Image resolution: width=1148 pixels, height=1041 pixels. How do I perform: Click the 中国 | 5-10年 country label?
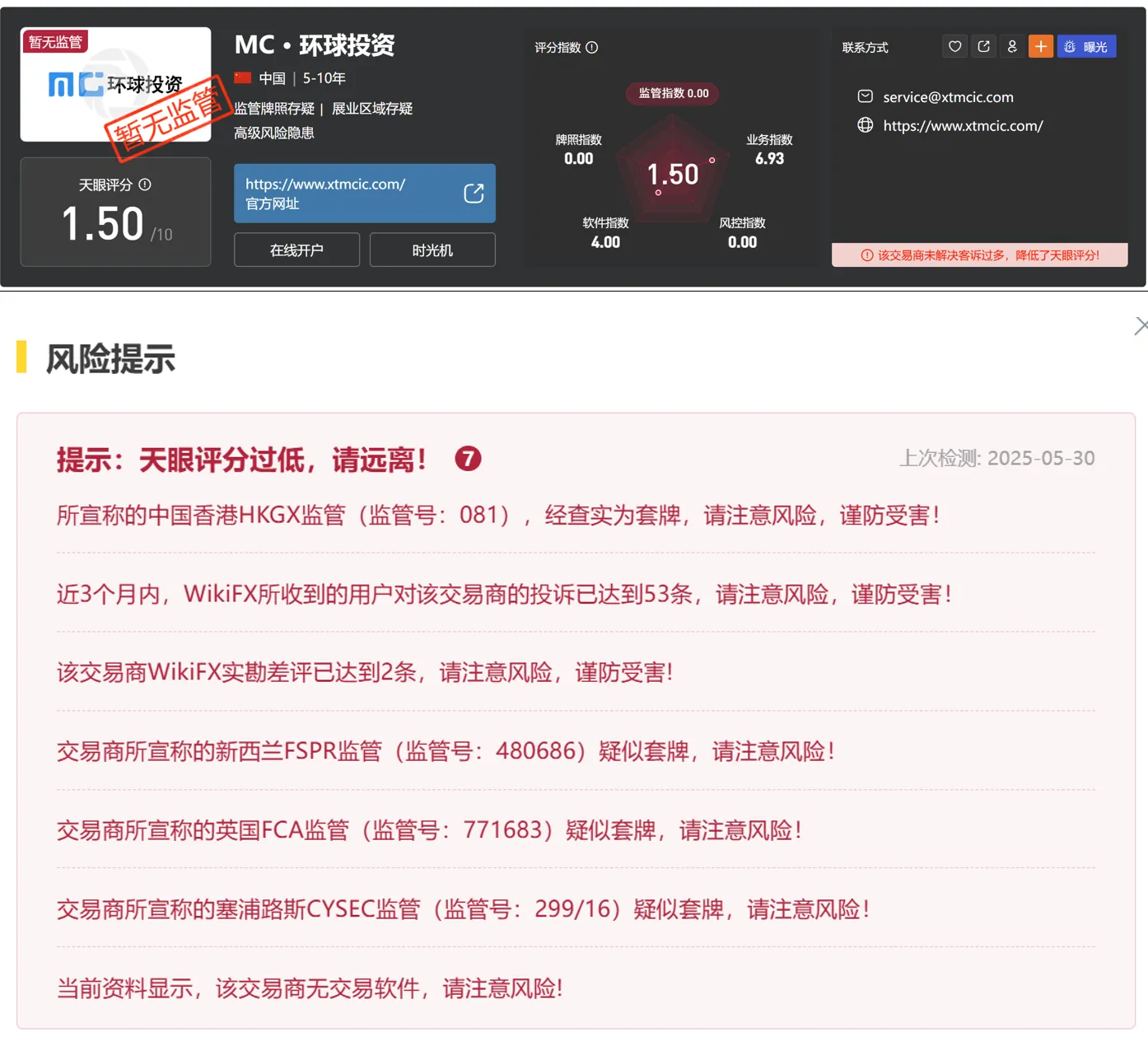[290, 78]
